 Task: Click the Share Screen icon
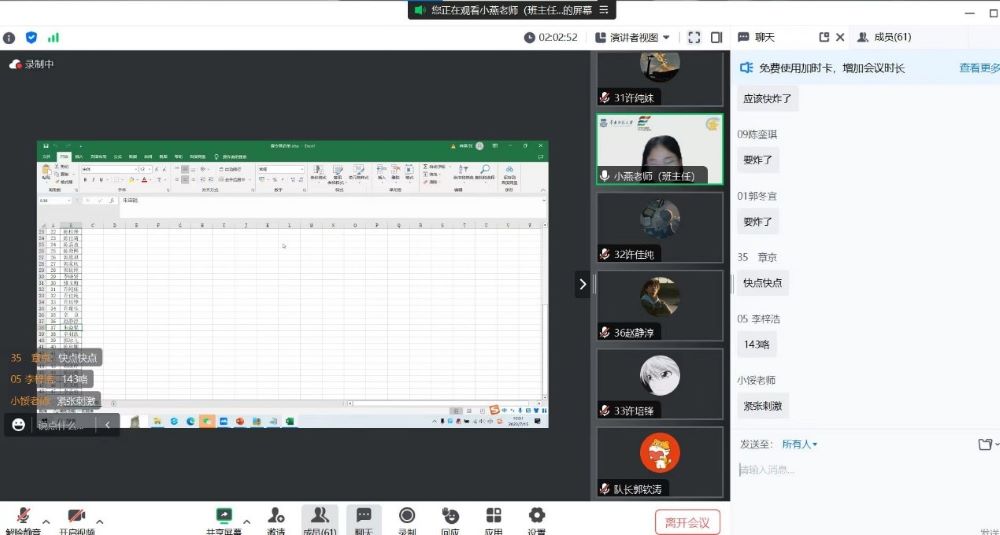224,517
